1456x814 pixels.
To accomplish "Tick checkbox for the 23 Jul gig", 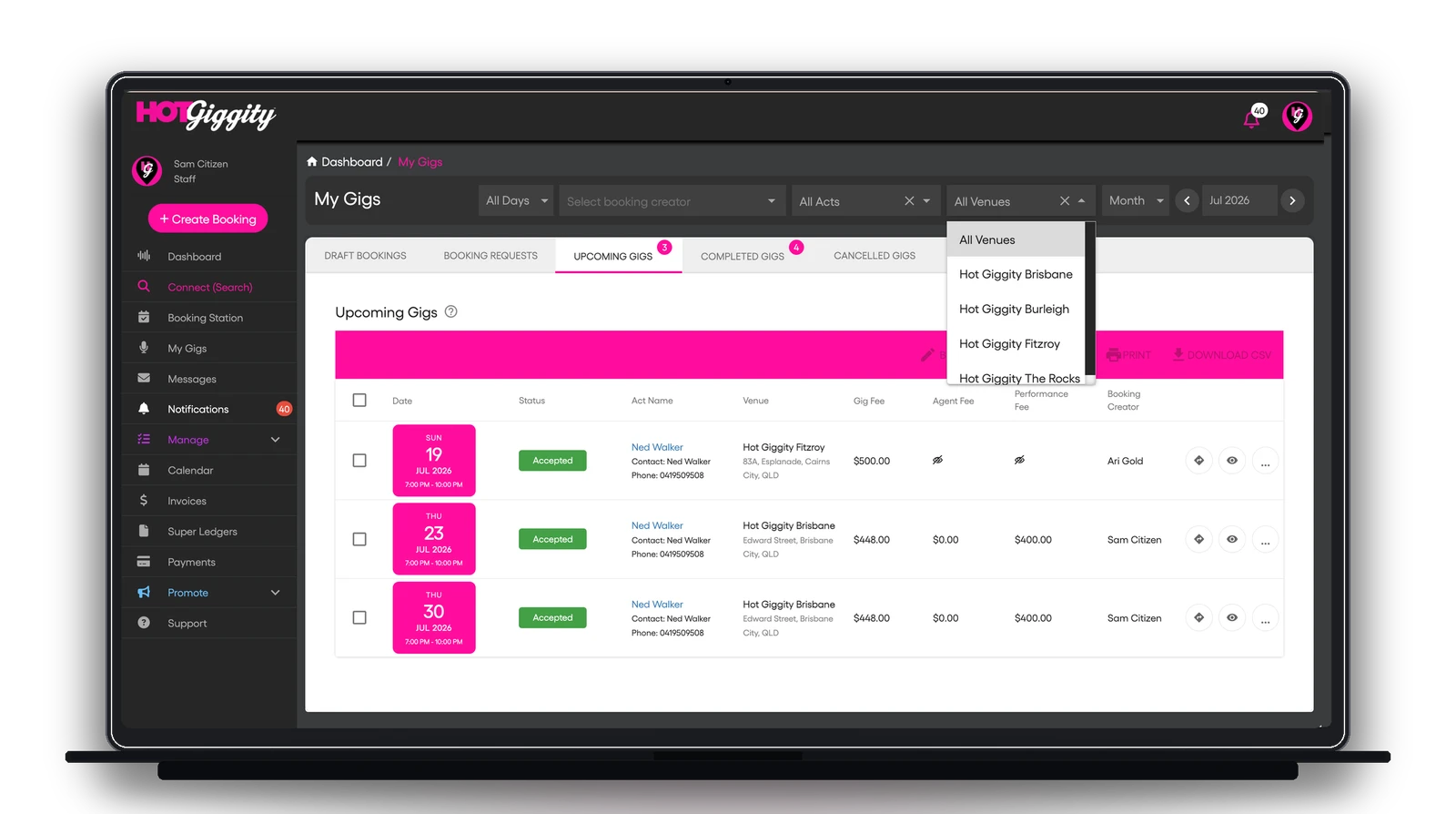I will pyautogui.click(x=359, y=539).
